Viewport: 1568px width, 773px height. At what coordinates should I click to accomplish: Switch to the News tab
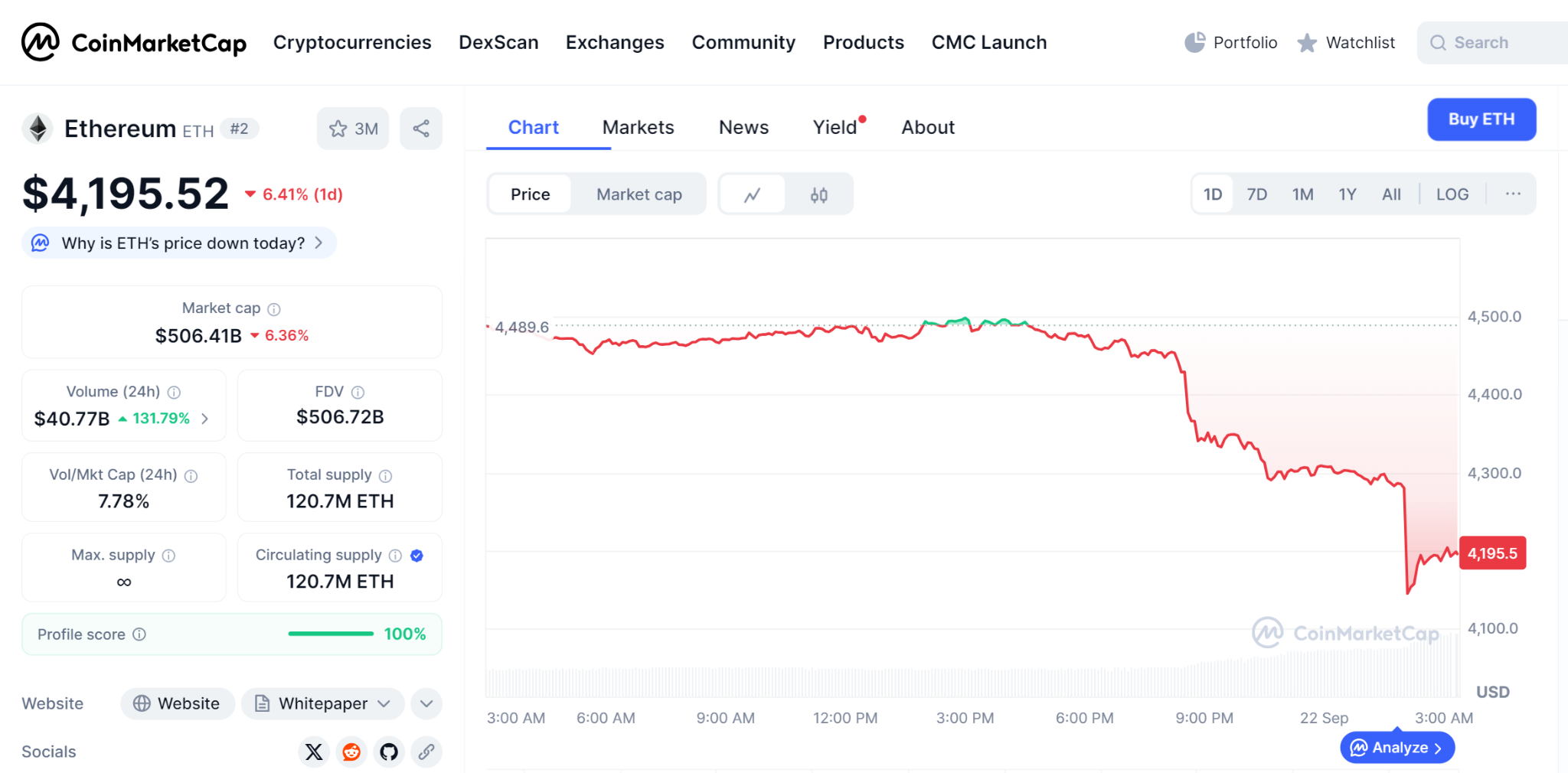pyautogui.click(x=743, y=127)
